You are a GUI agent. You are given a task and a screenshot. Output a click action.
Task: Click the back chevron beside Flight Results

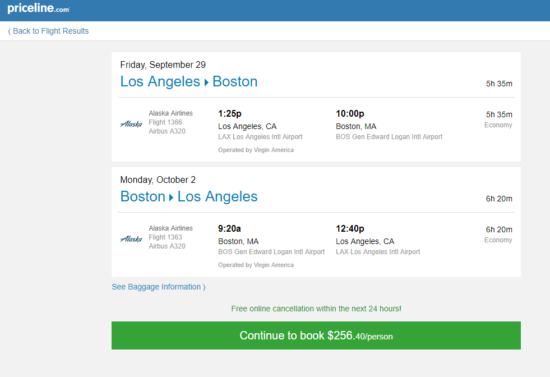[9, 32]
